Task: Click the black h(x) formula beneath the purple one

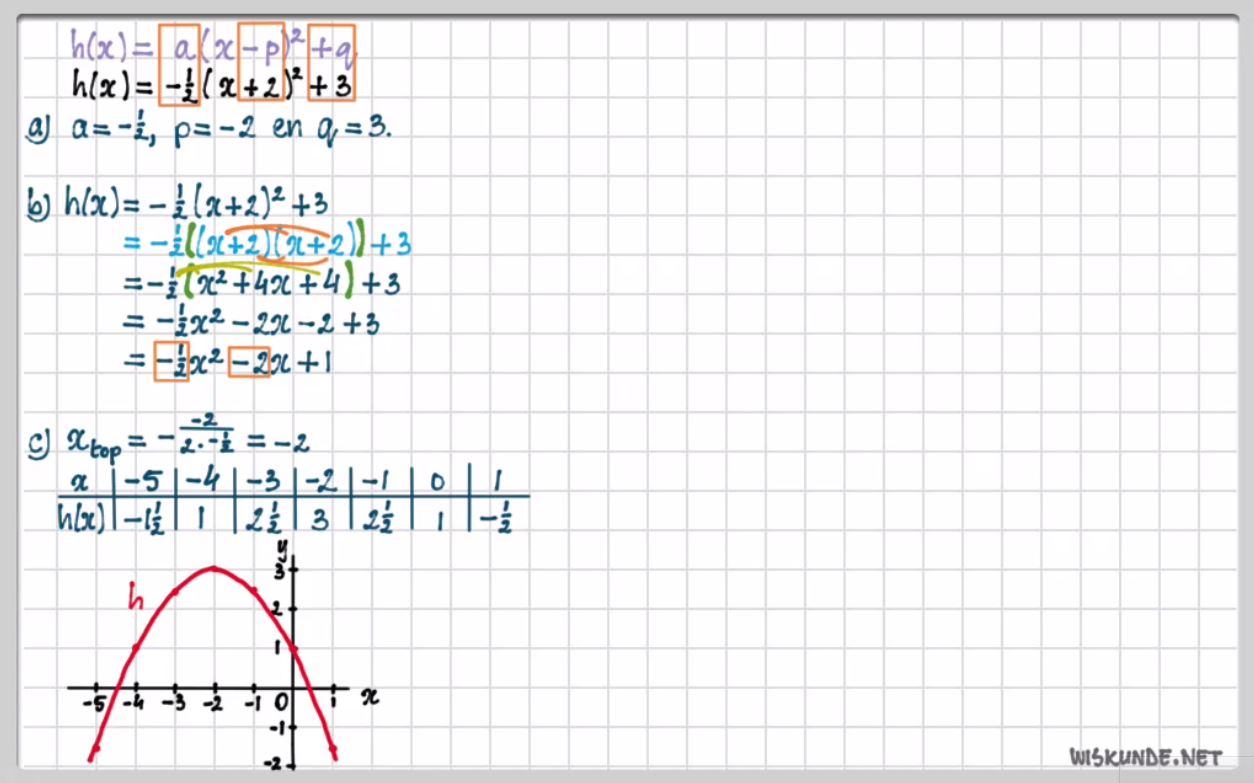Action: click(212, 85)
